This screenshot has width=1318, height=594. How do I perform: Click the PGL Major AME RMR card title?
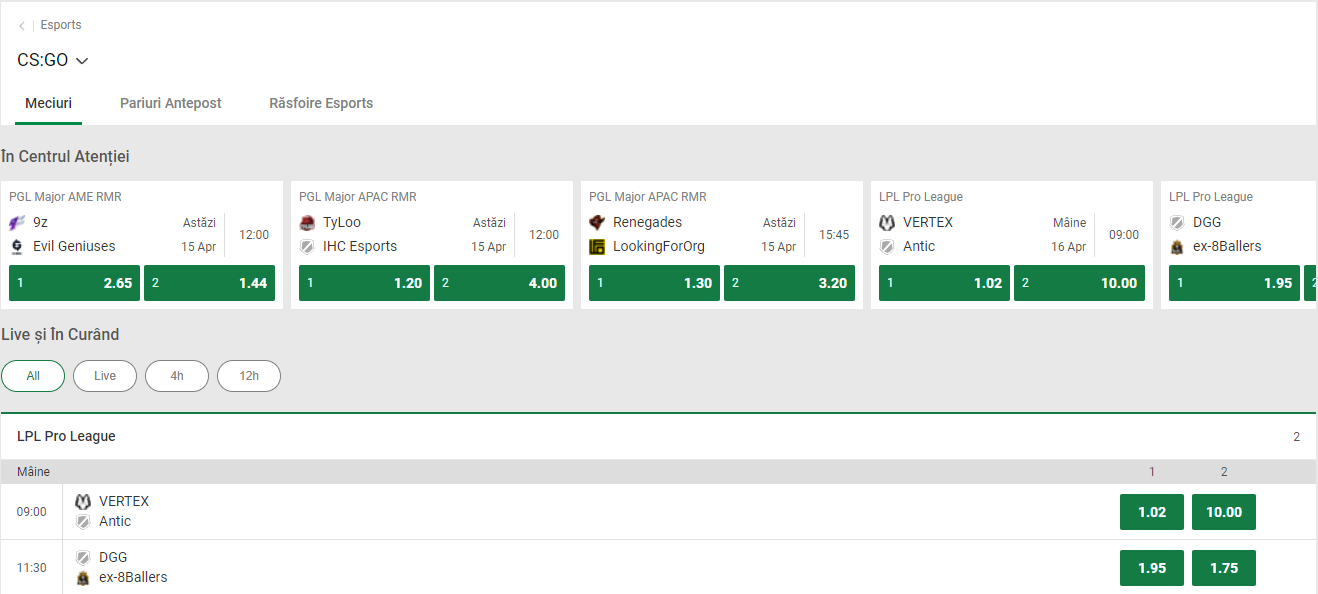click(x=65, y=197)
